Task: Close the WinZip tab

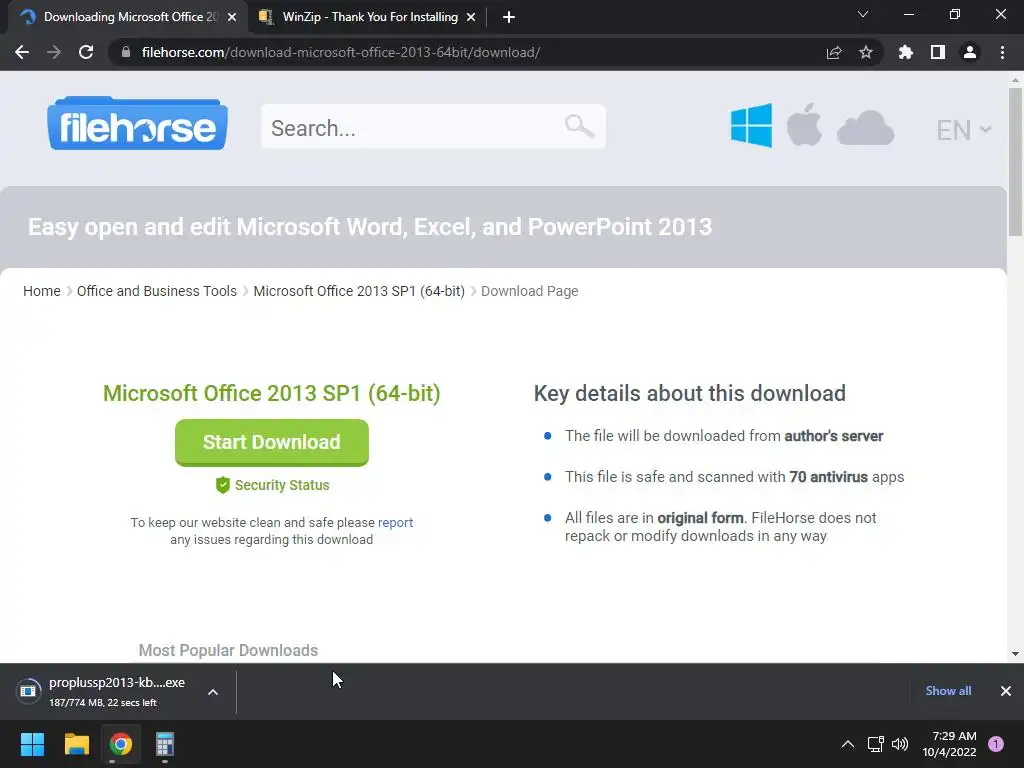Action: click(x=471, y=17)
